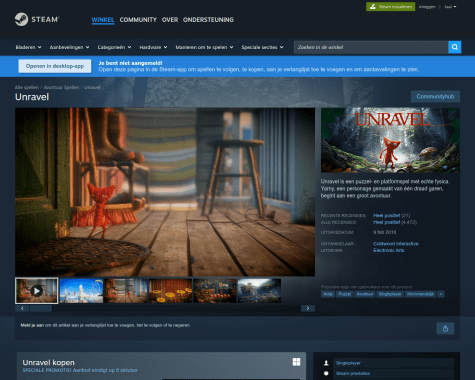Click the Unravel breadcrumb link
The image size is (475, 380).
(92, 87)
